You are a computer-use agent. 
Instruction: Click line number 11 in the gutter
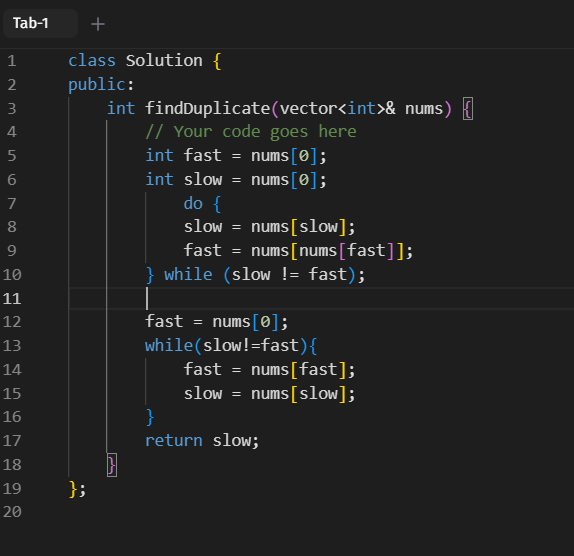[x=12, y=299]
